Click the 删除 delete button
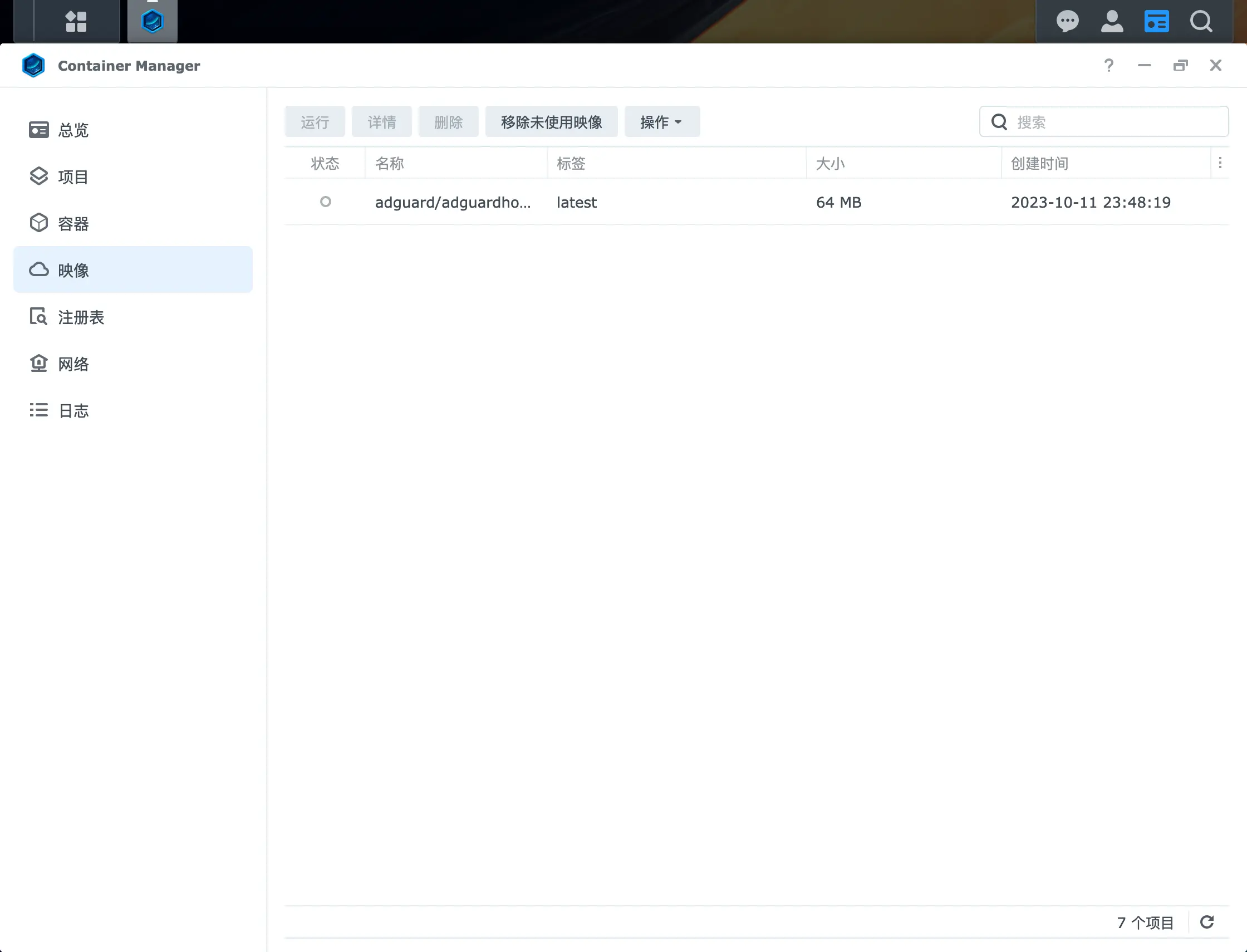The width and height of the screenshot is (1247, 952). click(x=449, y=121)
